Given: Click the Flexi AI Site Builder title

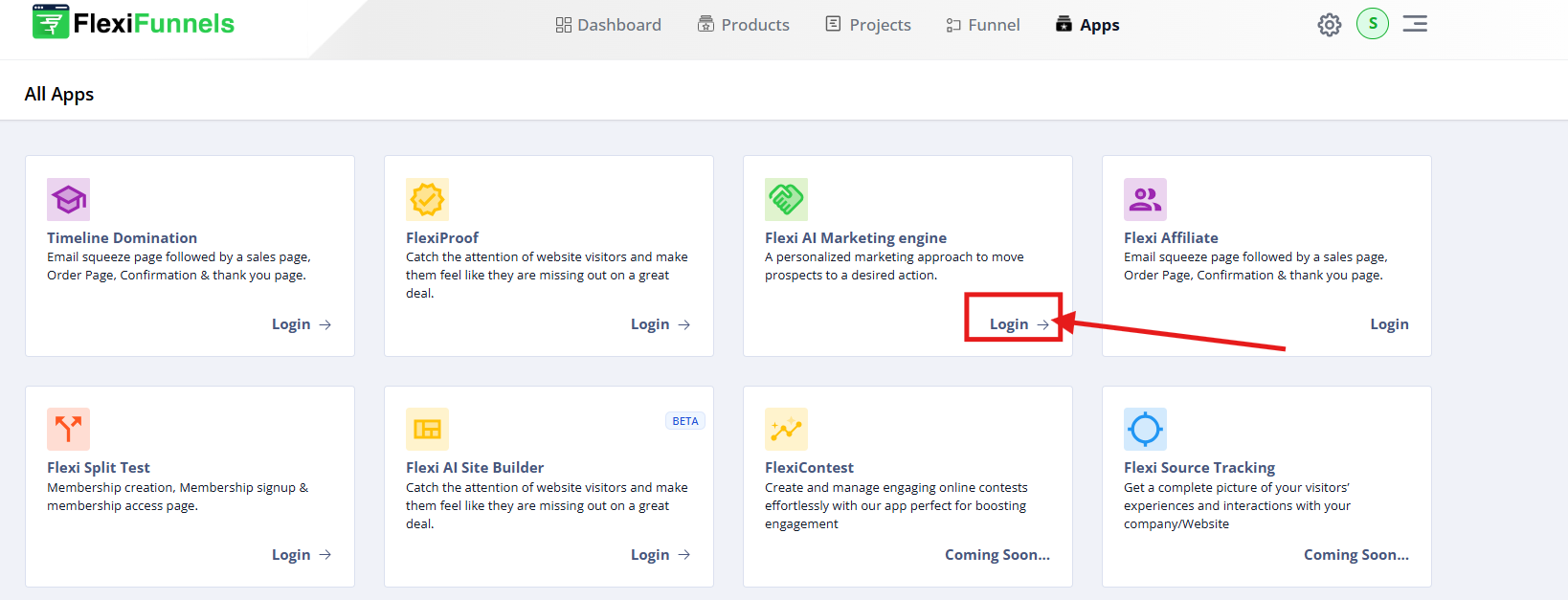Looking at the screenshot, I should [475, 468].
